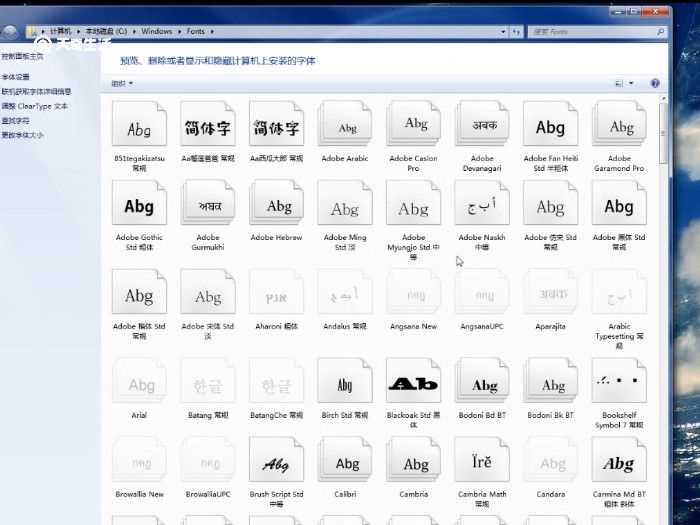Select the BrowalliaUPC font icon
The image size is (700, 525).
[208, 460]
